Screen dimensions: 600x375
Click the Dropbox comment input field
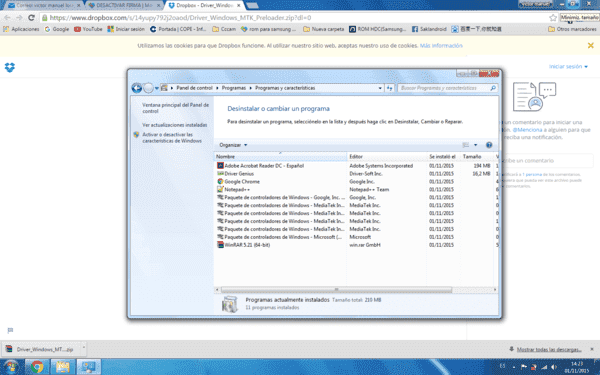coord(548,161)
